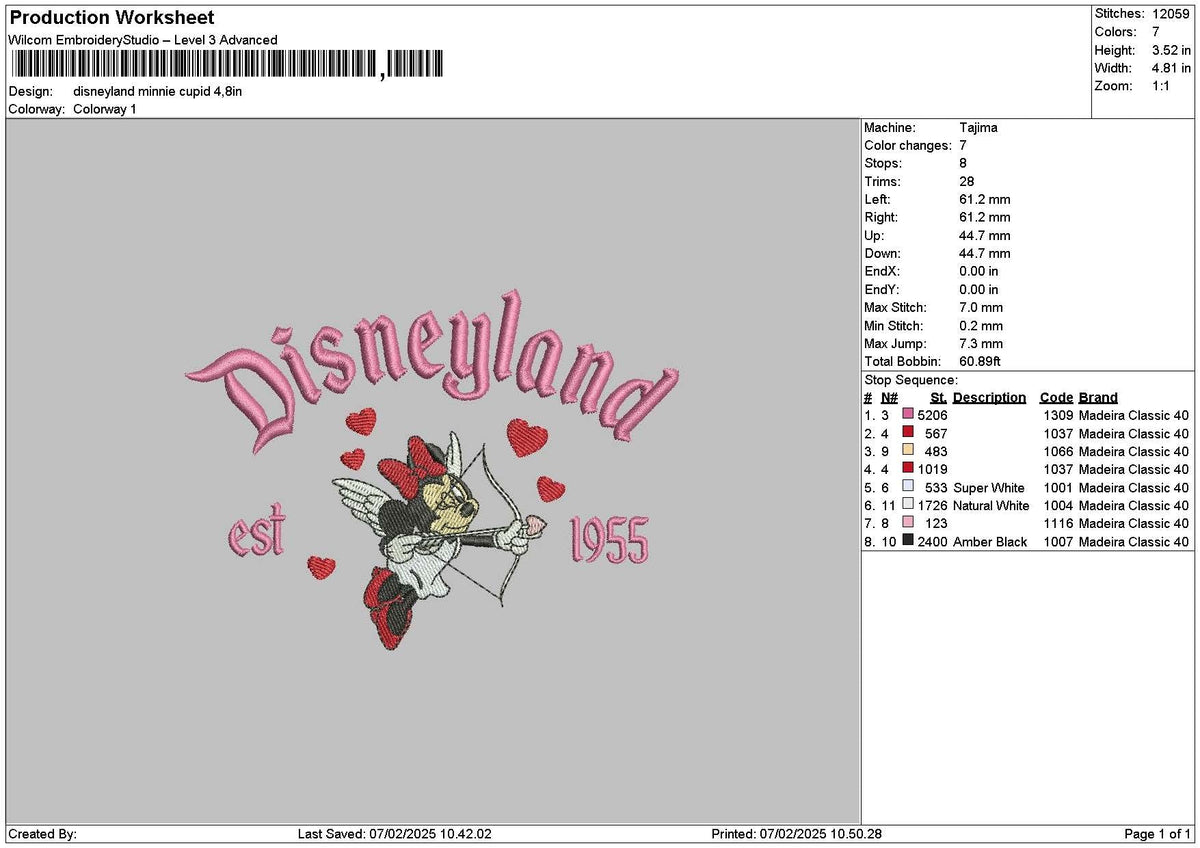Click stitch count "1726" in stop 6

(932, 506)
